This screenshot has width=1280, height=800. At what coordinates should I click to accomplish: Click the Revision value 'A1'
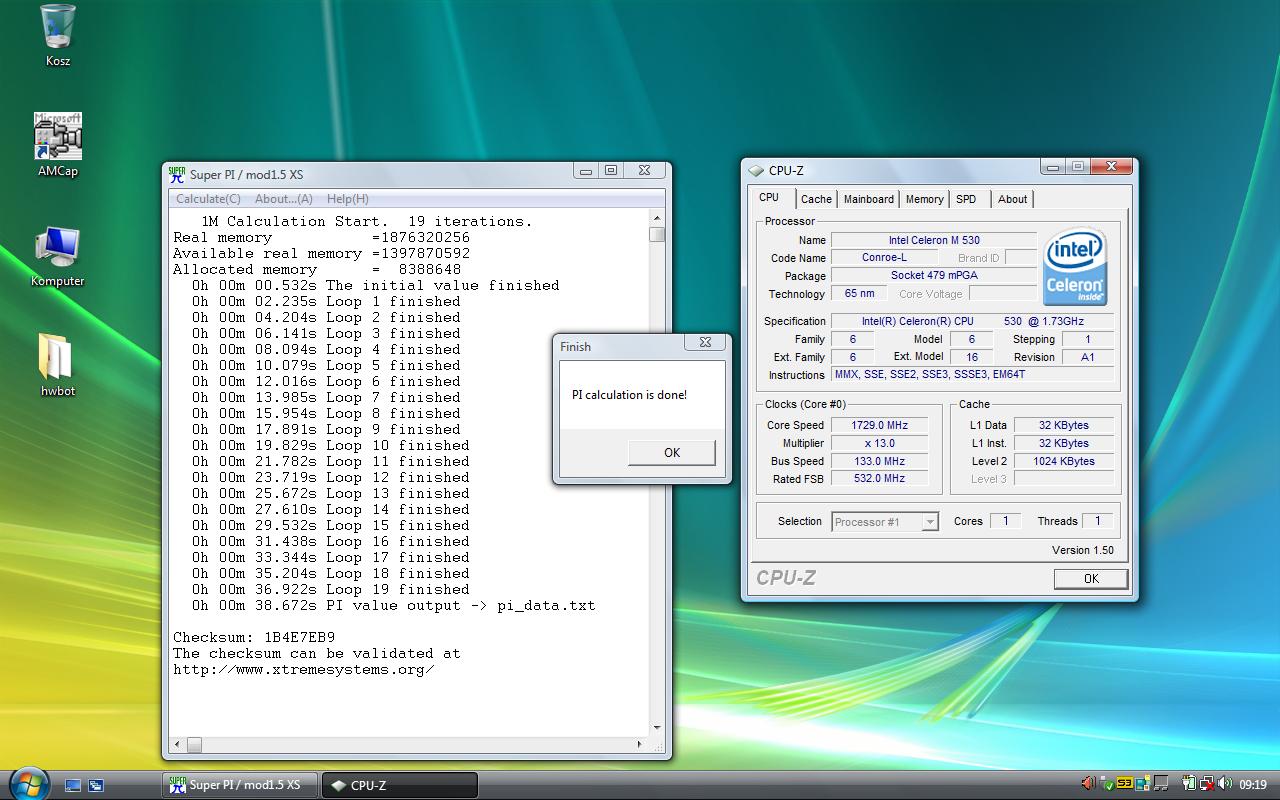click(x=1088, y=357)
